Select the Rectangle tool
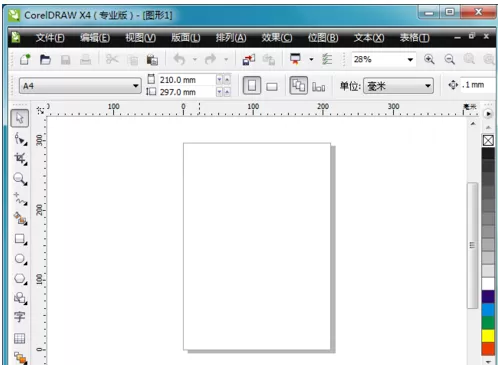 (x=20, y=239)
